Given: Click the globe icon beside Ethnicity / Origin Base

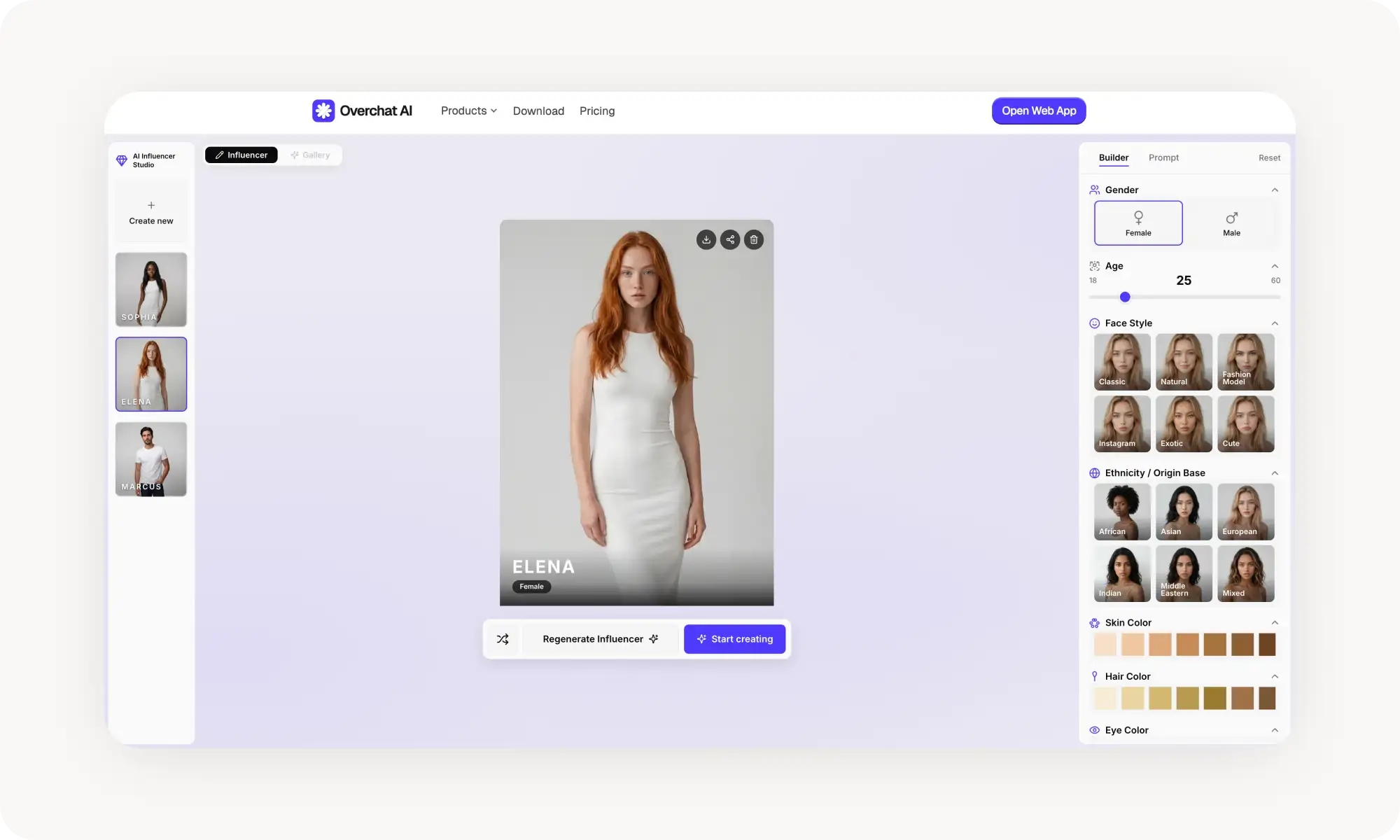Looking at the screenshot, I should [1094, 473].
